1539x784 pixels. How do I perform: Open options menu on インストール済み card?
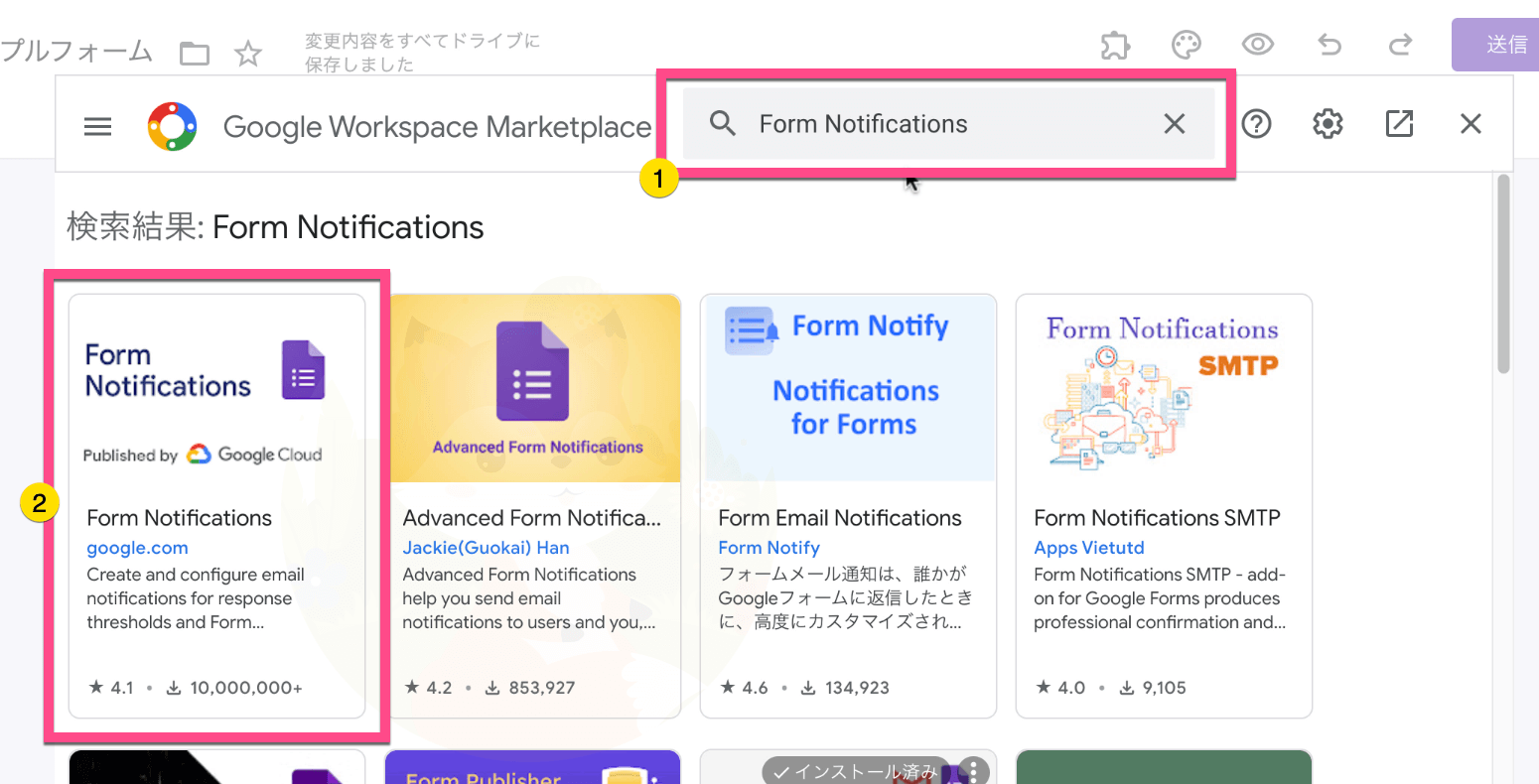pos(974,771)
